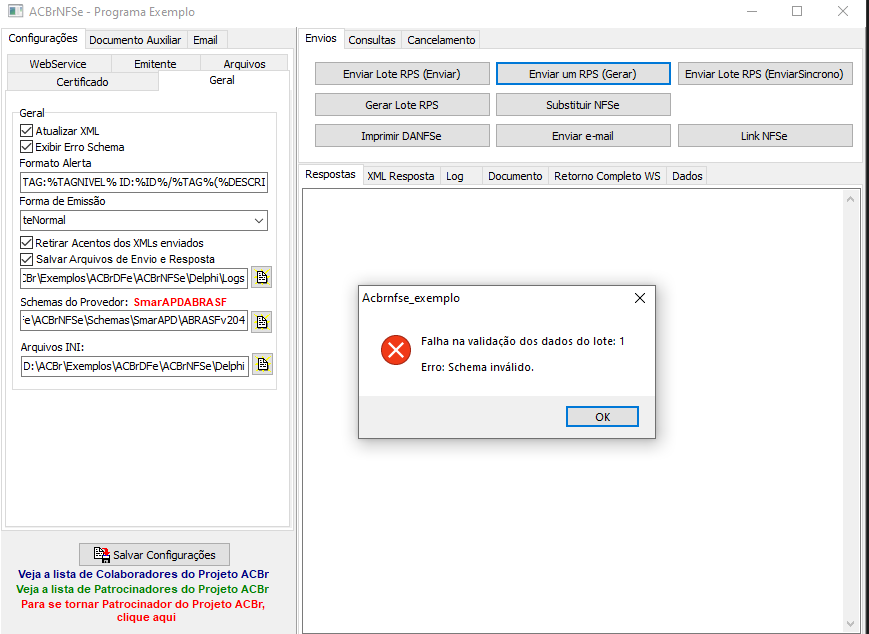Open the Documento Auxiliar tab
Image resolution: width=869 pixels, height=634 pixels.
[x=135, y=40]
